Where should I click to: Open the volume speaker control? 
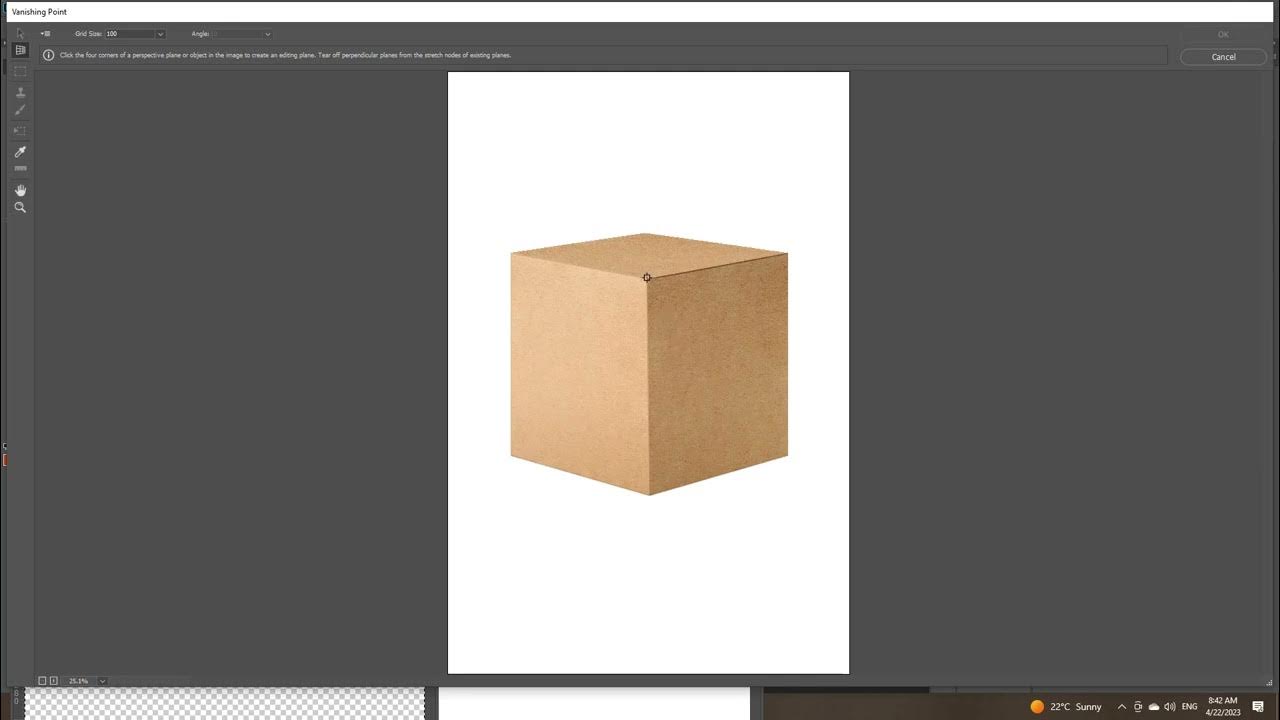coord(1170,707)
